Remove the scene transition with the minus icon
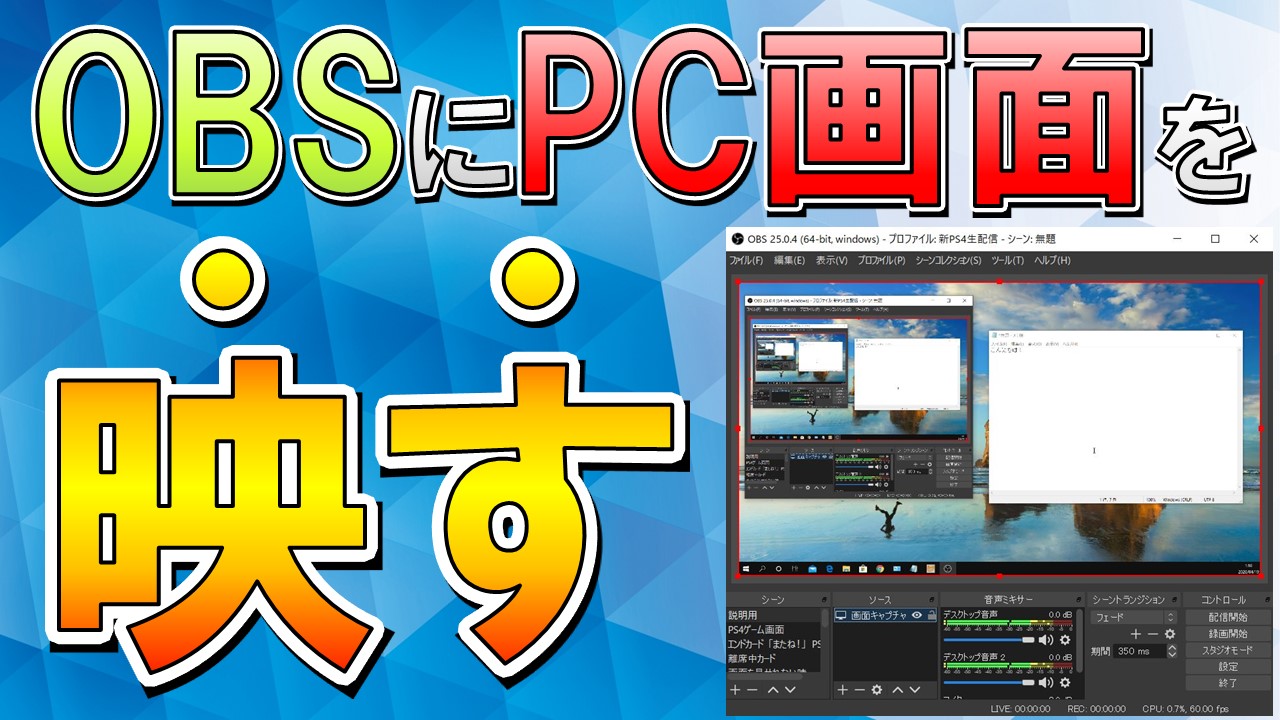 (x=1152, y=634)
